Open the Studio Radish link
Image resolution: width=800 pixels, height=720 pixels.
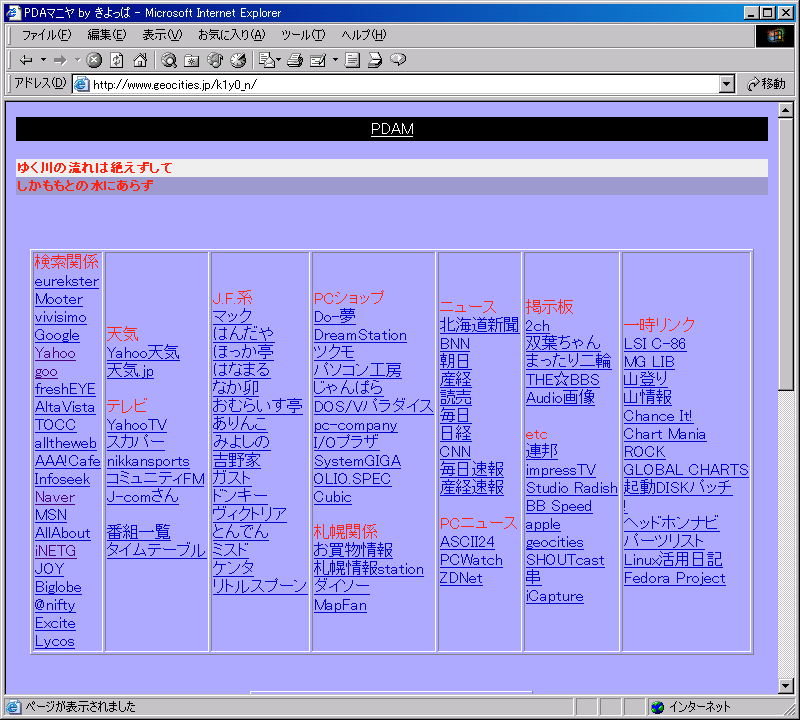(571, 488)
